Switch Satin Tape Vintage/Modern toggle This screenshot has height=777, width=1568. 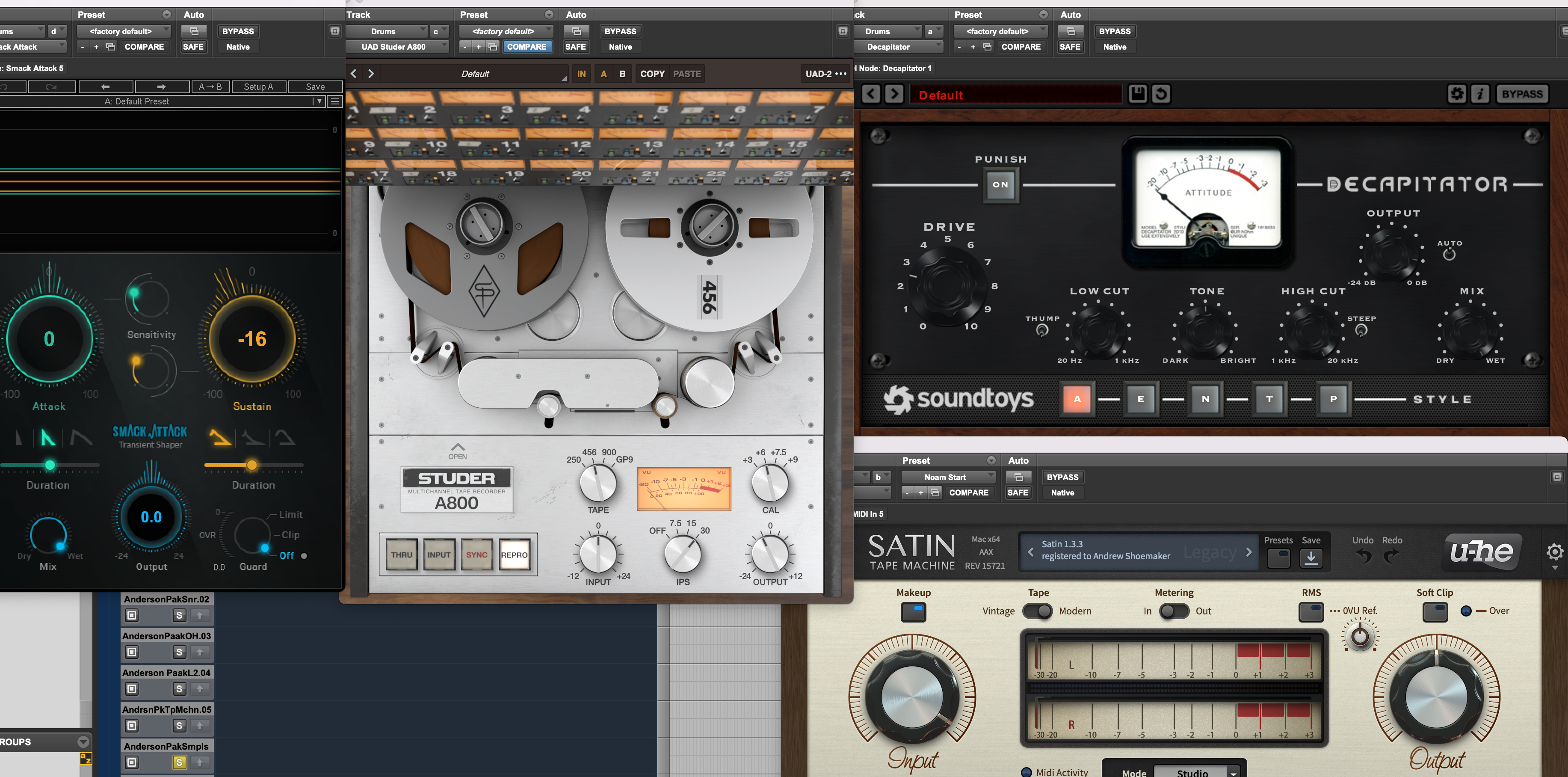point(1037,611)
